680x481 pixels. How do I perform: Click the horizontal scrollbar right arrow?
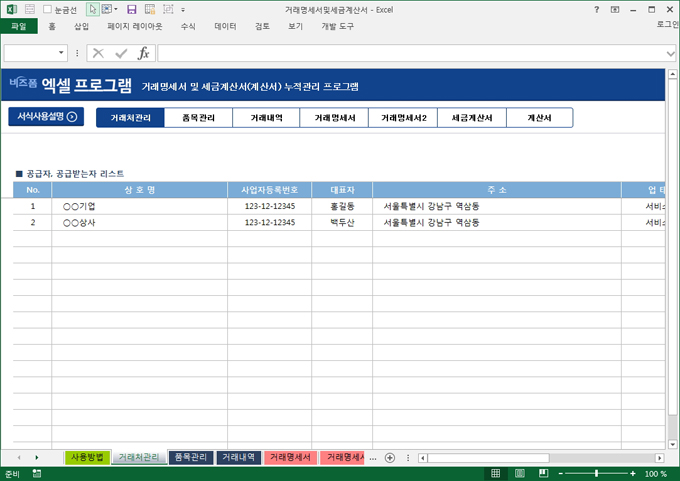tap(660, 458)
